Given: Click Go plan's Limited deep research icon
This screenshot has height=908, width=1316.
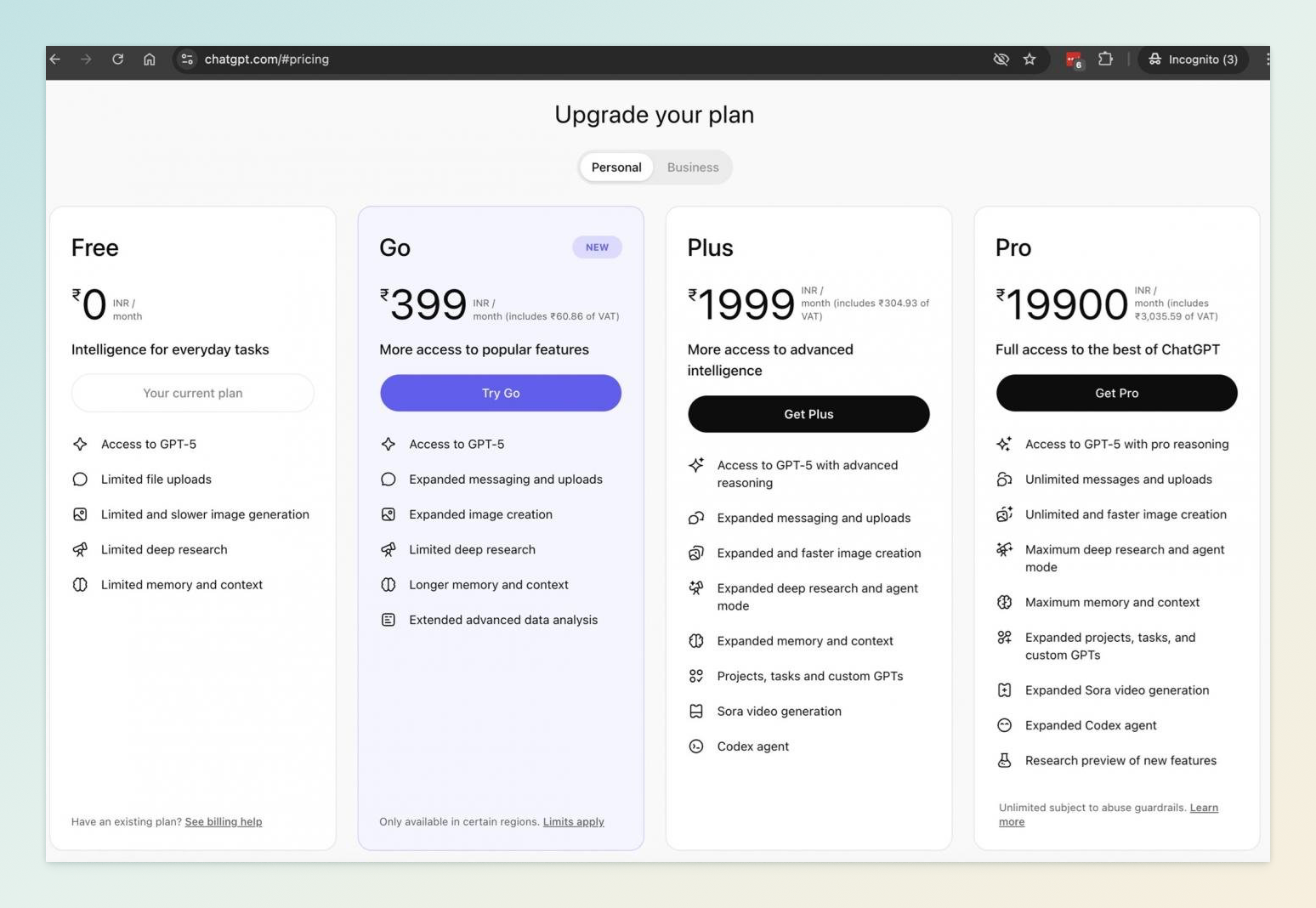Looking at the screenshot, I should coord(389,549).
